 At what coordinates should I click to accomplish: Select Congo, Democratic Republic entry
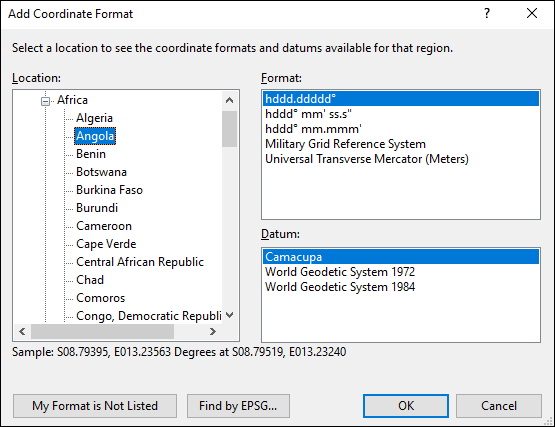(149, 316)
